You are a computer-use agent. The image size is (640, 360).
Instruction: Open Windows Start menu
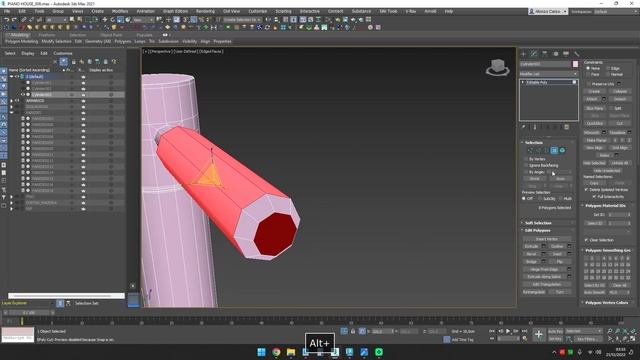click(262, 352)
